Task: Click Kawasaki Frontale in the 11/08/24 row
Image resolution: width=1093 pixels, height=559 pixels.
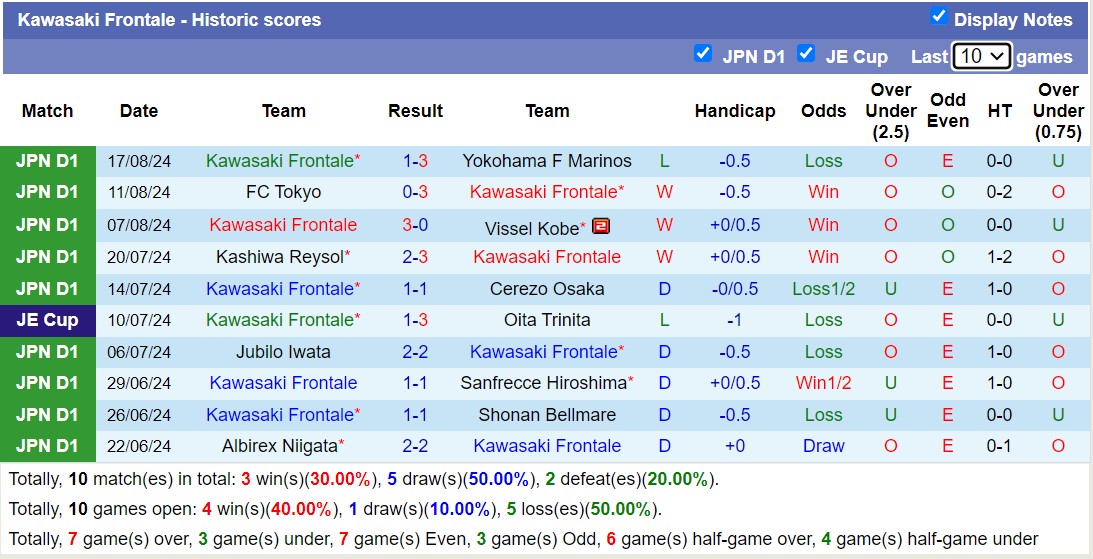Action: pos(544,192)
